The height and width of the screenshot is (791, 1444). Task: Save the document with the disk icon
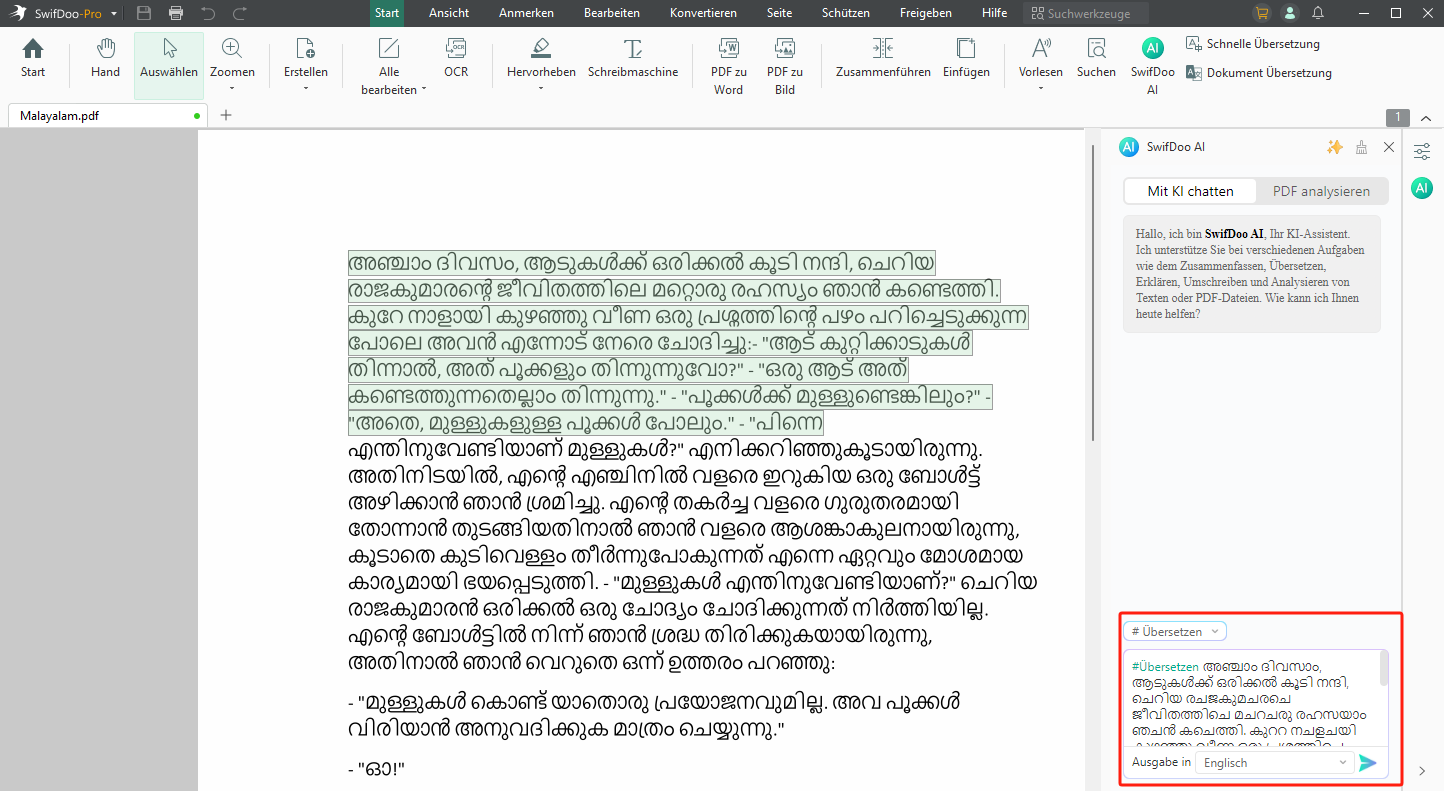point(144,13)
